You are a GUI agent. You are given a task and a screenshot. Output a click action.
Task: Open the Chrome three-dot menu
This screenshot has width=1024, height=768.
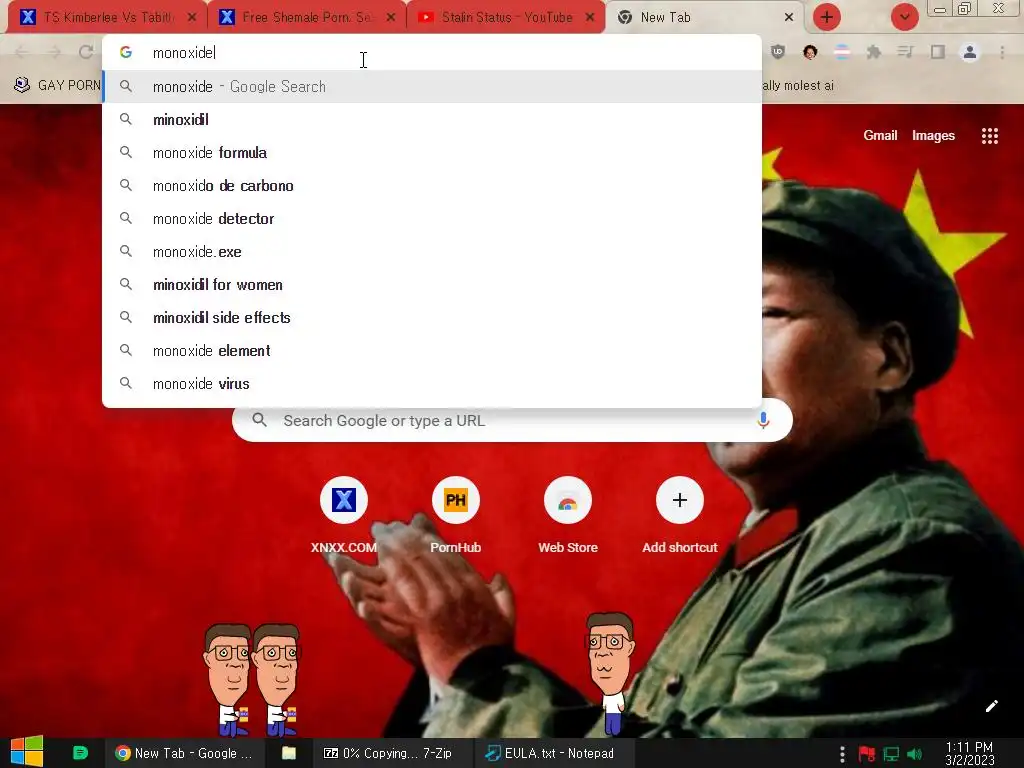click(1002, 52)
